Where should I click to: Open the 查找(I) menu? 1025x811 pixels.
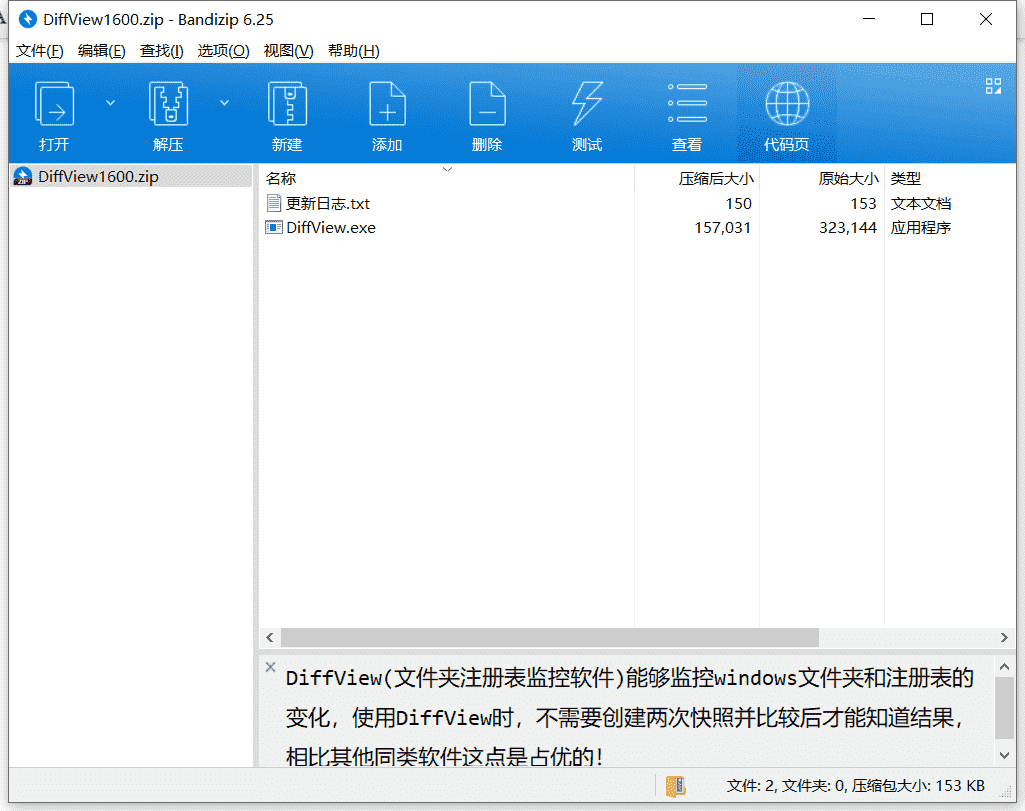coord(161,51)
